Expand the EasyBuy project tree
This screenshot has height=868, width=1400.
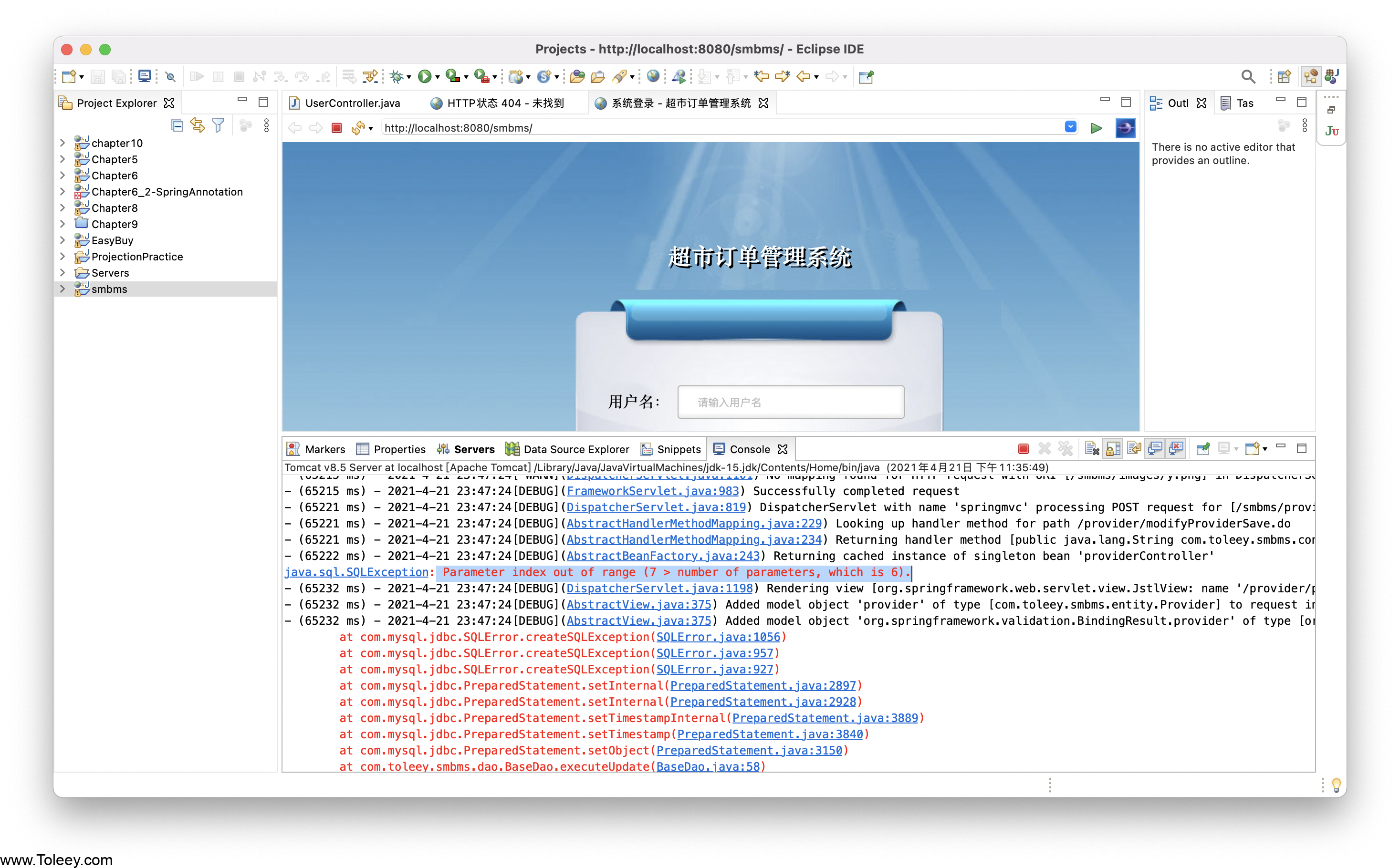pyautogui.click(x=63, y=240)
